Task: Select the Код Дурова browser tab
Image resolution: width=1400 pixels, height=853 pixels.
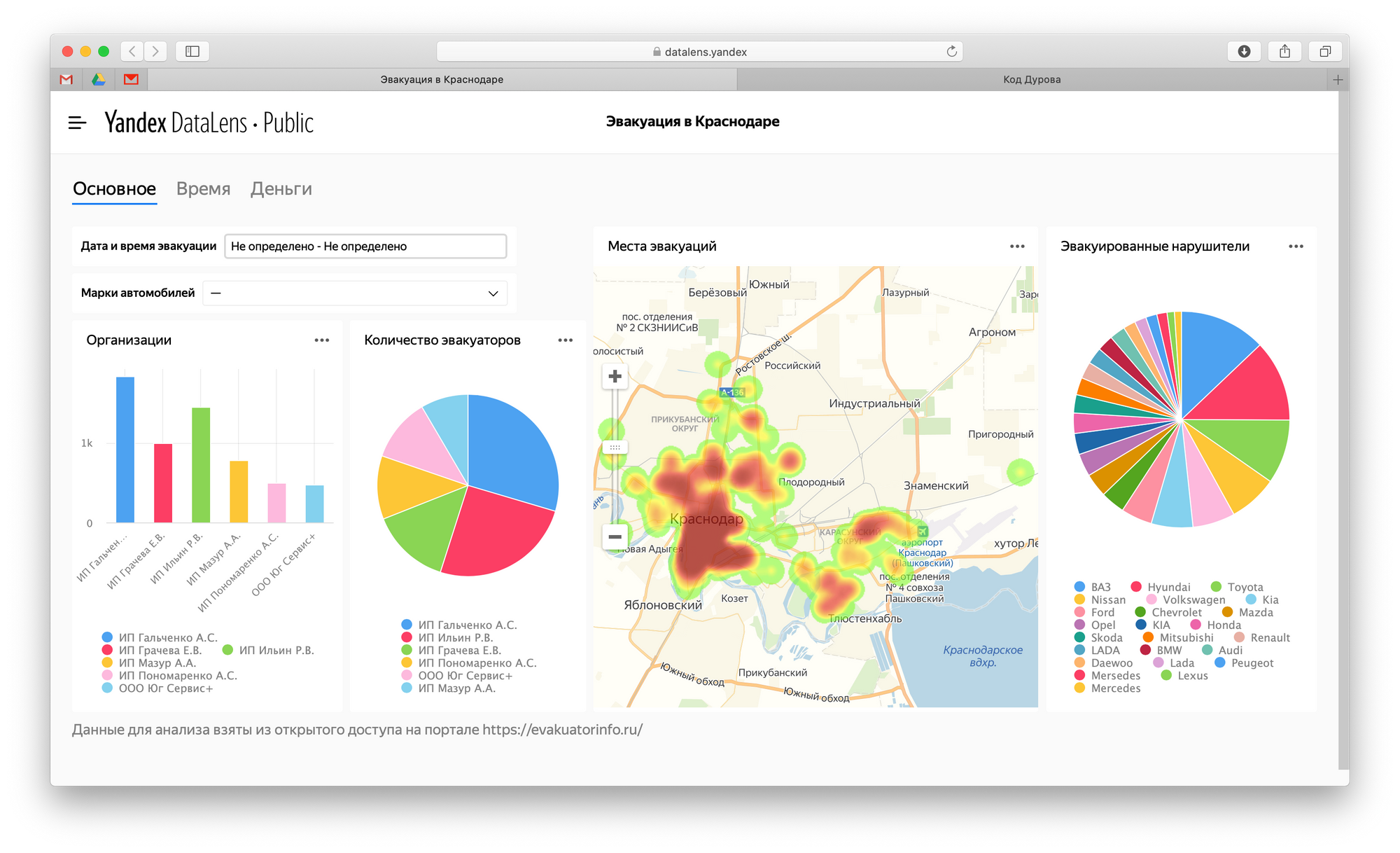Action: tap(1032, 80)
